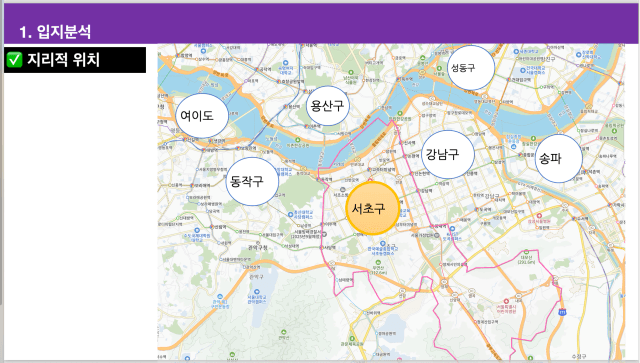Select the 동작구 circle label

pyautogui.click(x=252, y=181)
